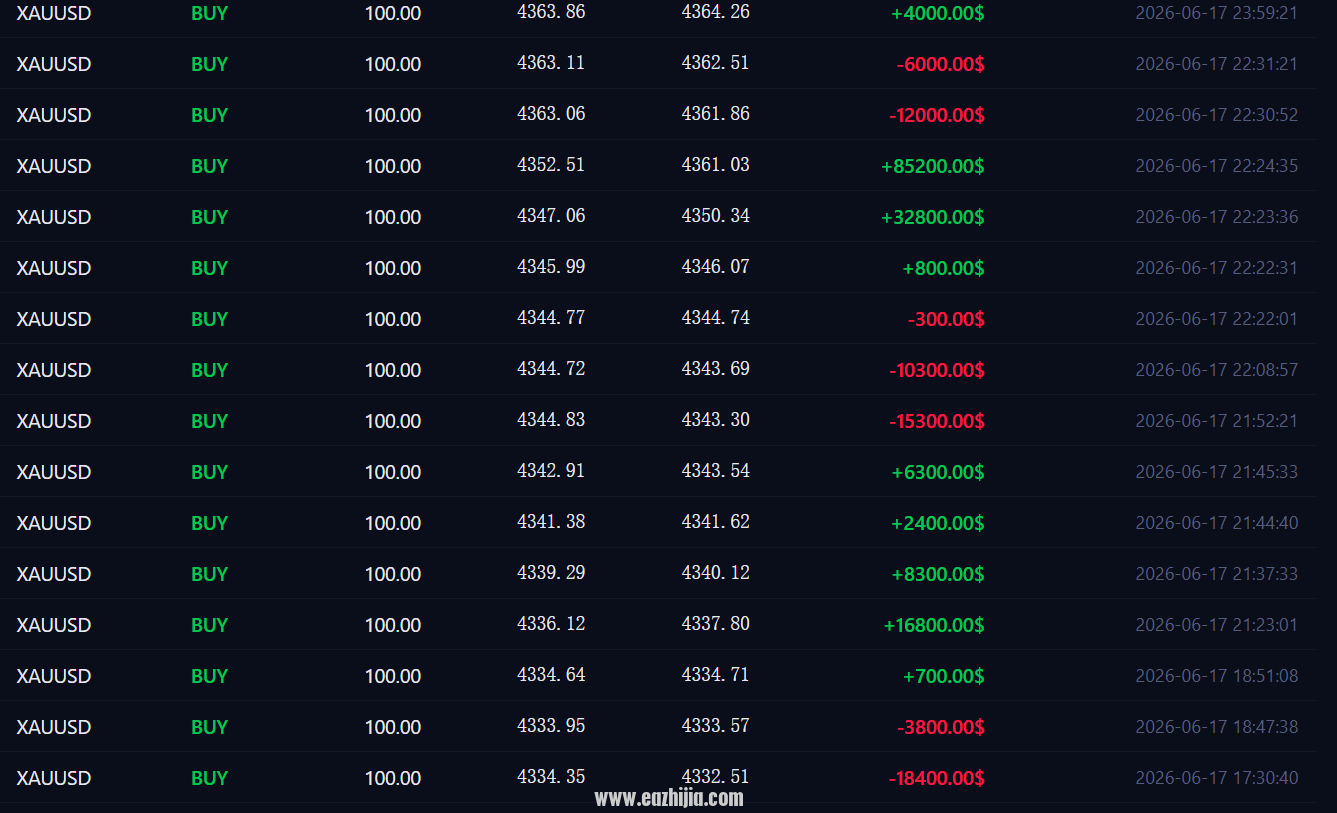Click the www.eazhijia.com watermark link
Screen dimensions: 1337x813
pos(669,798)
